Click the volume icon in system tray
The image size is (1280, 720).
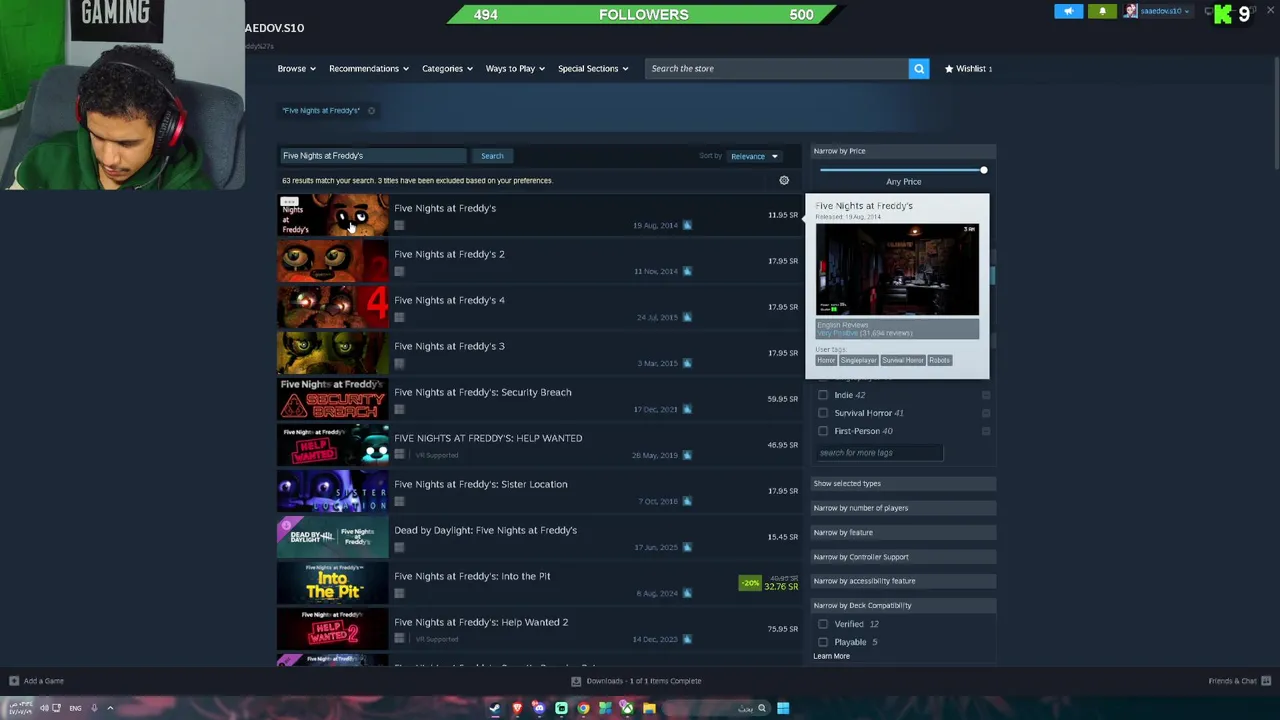pos(44,708)
